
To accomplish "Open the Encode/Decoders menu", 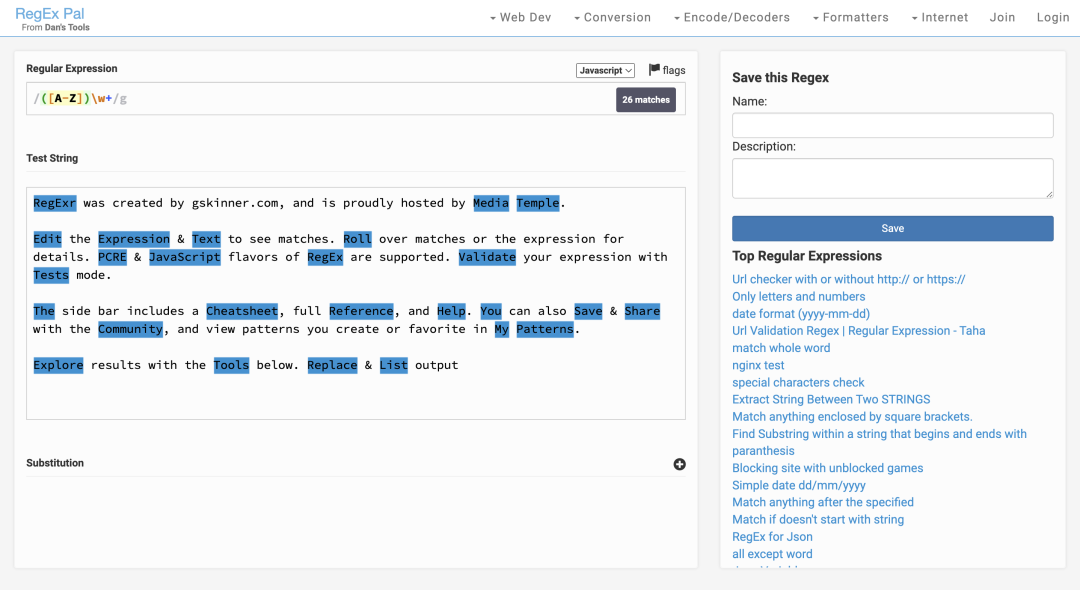I will 731,17.
